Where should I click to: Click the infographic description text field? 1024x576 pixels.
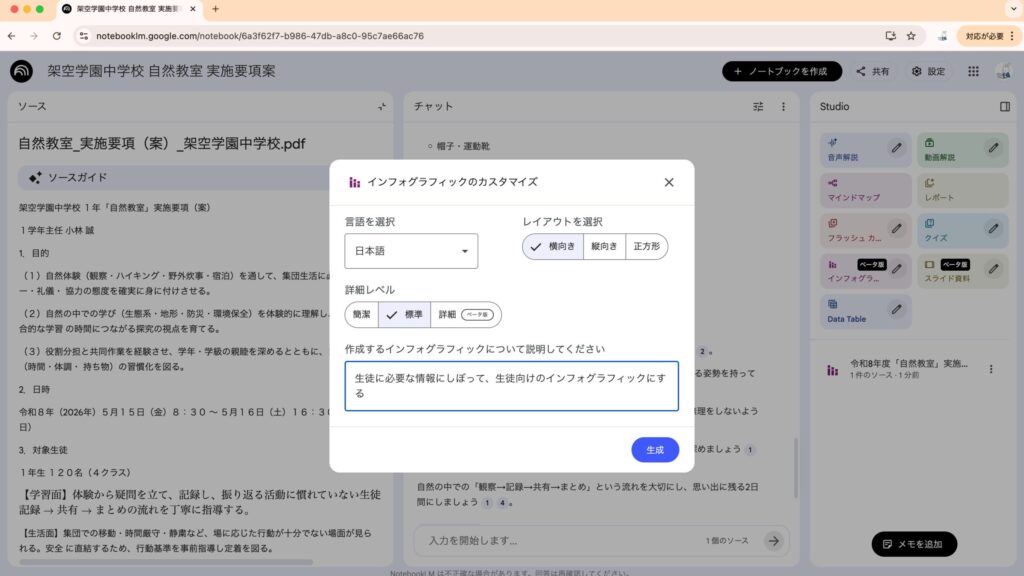pos(511,386)
